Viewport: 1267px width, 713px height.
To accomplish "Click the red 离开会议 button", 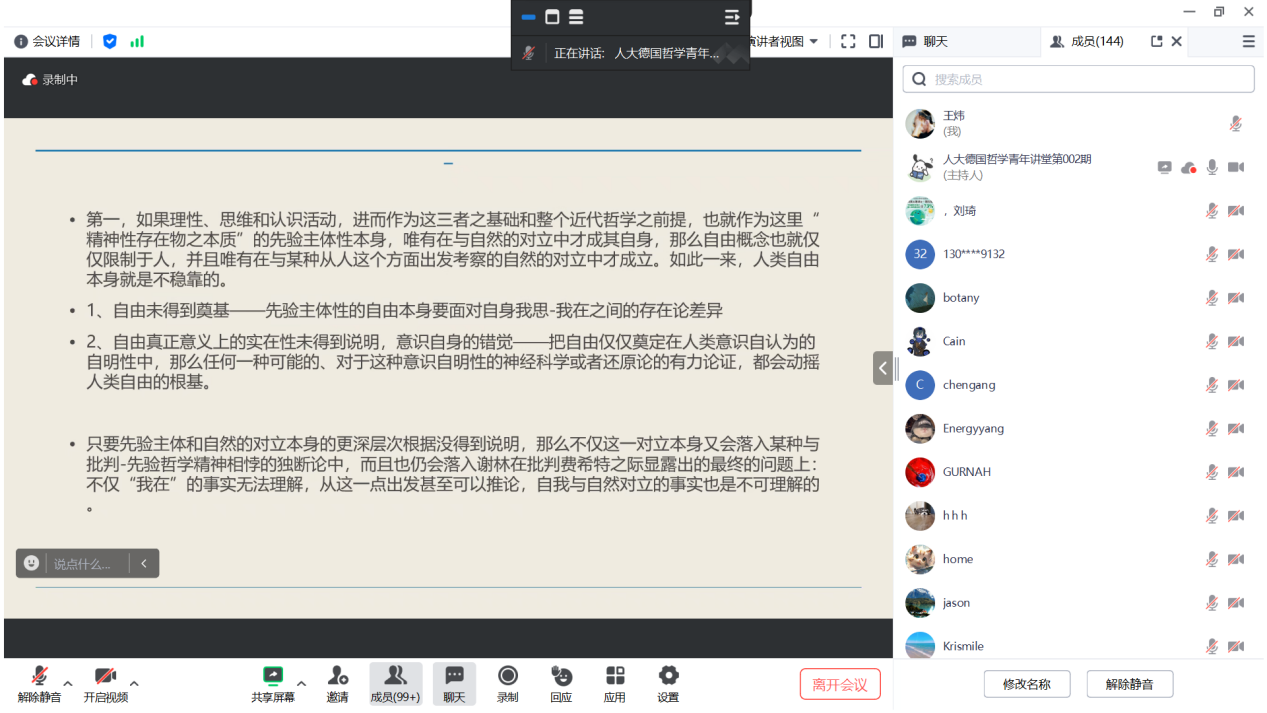I will tap(840, 684).
